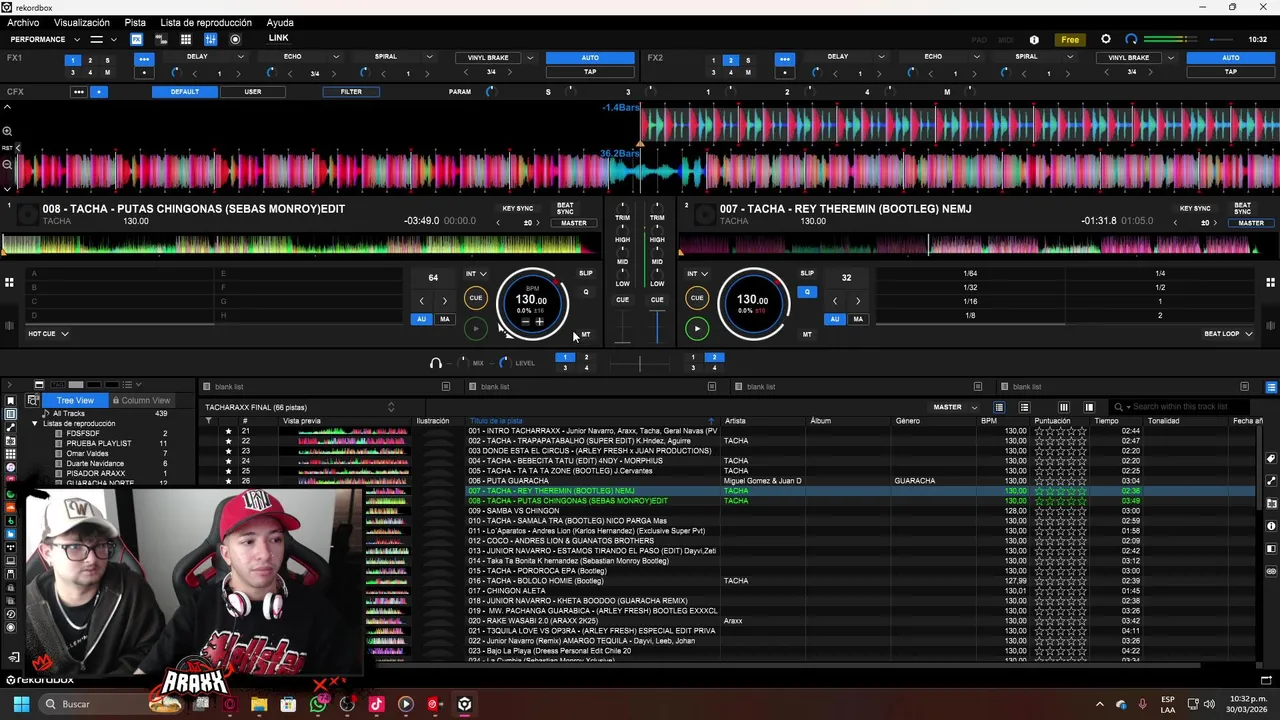
Task: Click the playlist palette icon on first blank list
Action: click(206, 387)
